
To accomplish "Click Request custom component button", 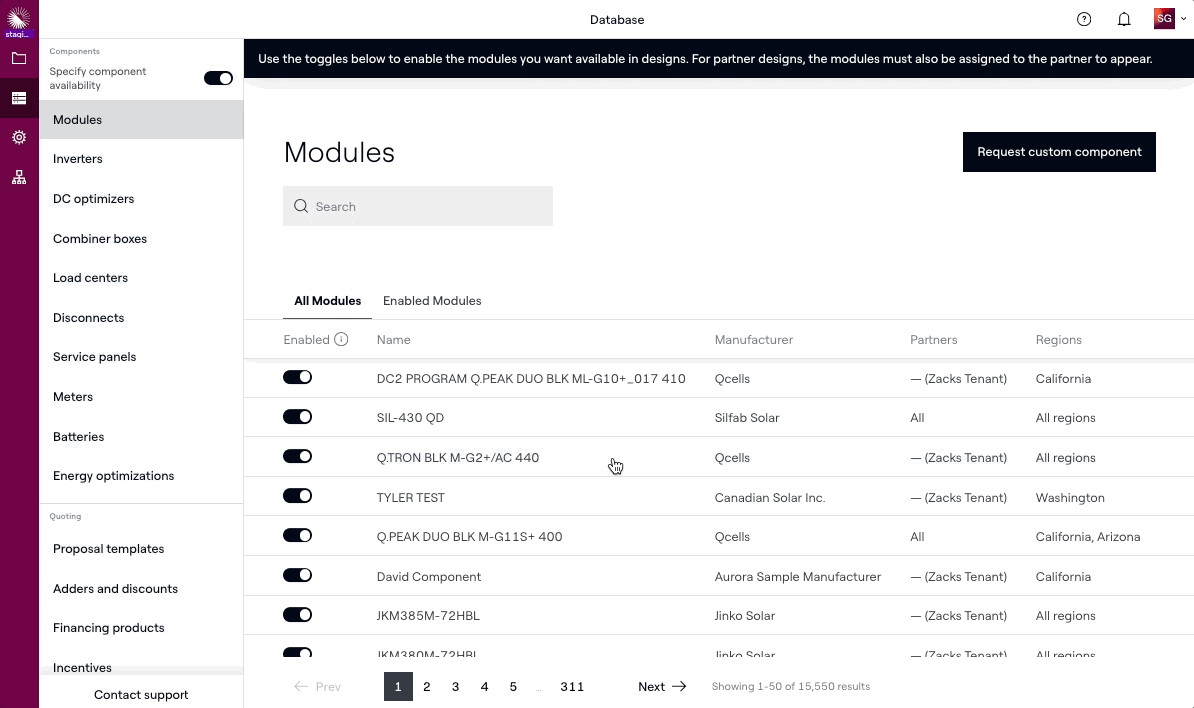I will click(1059, 152).
